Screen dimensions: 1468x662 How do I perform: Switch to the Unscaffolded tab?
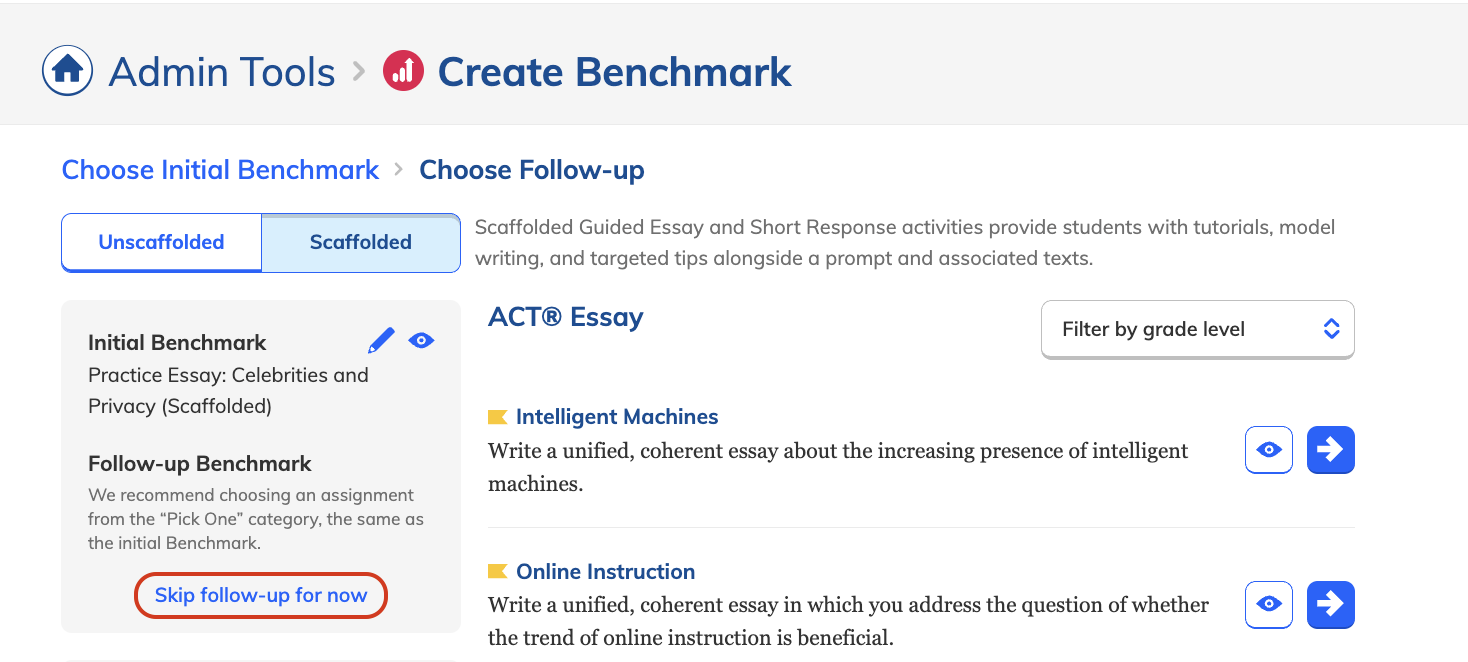tap(161, 242)
